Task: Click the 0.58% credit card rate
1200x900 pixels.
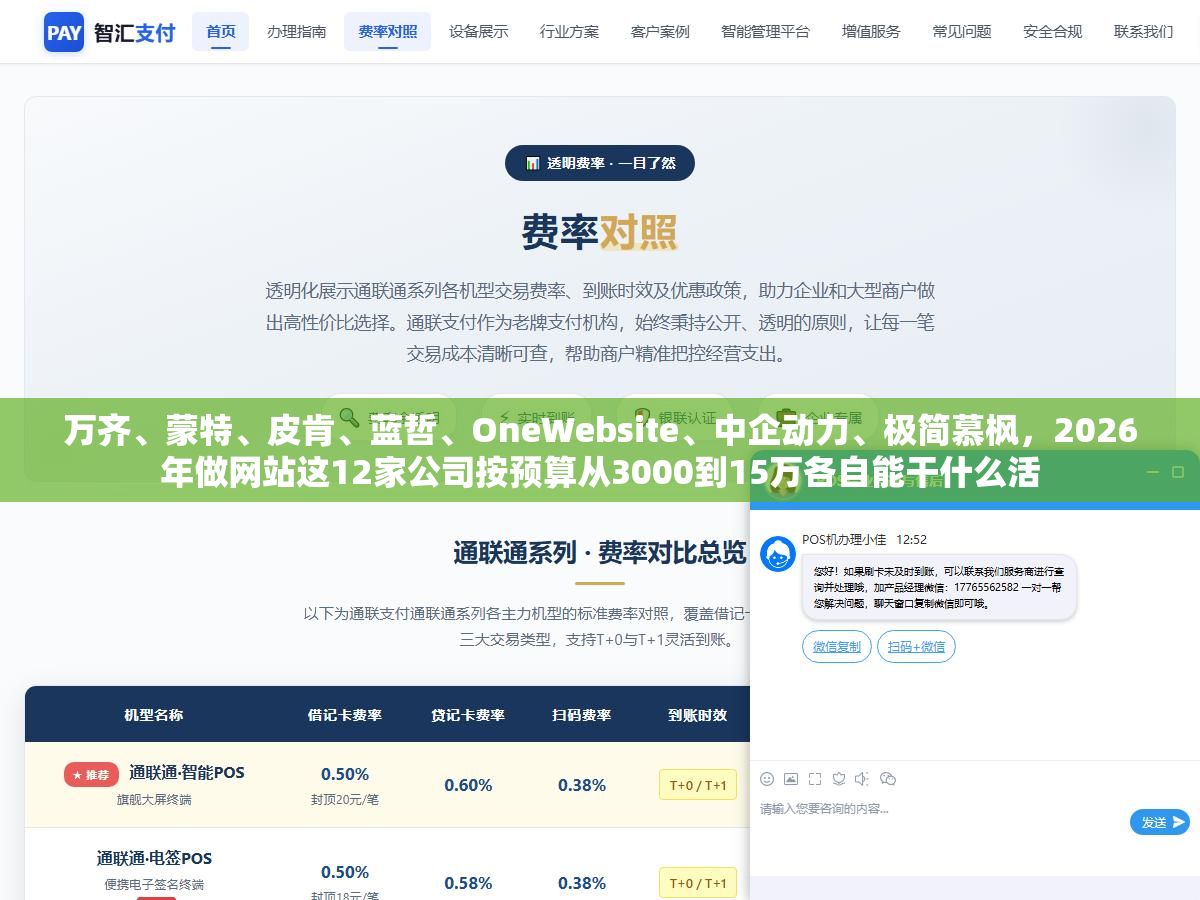Action: click(x=468, y=883)
